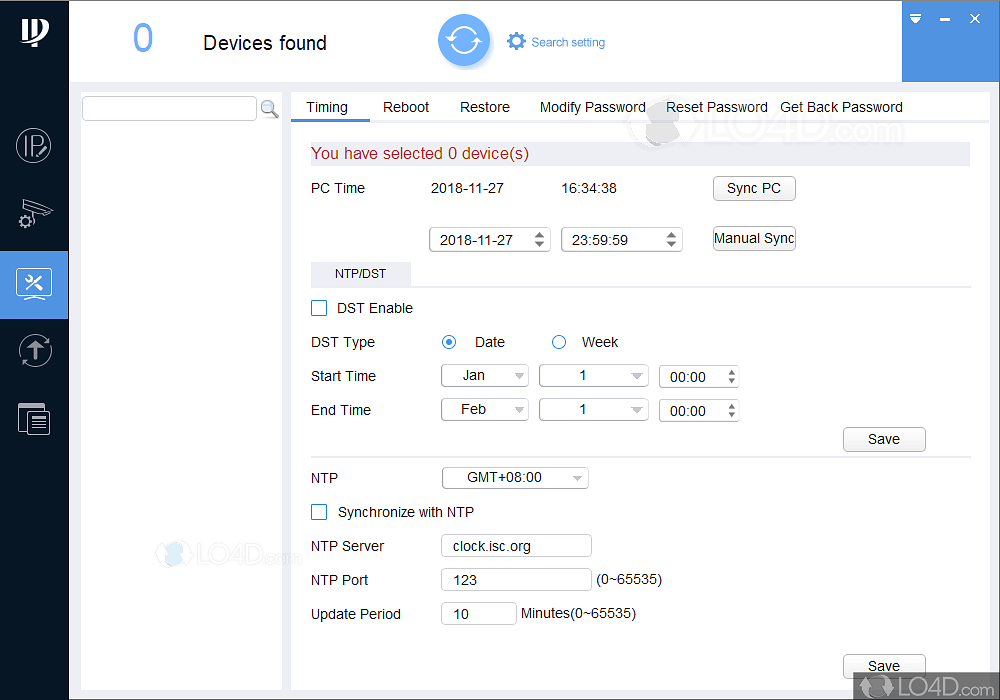
Task: Switch to the Reboot tab
Action: [x=406, y=107]
